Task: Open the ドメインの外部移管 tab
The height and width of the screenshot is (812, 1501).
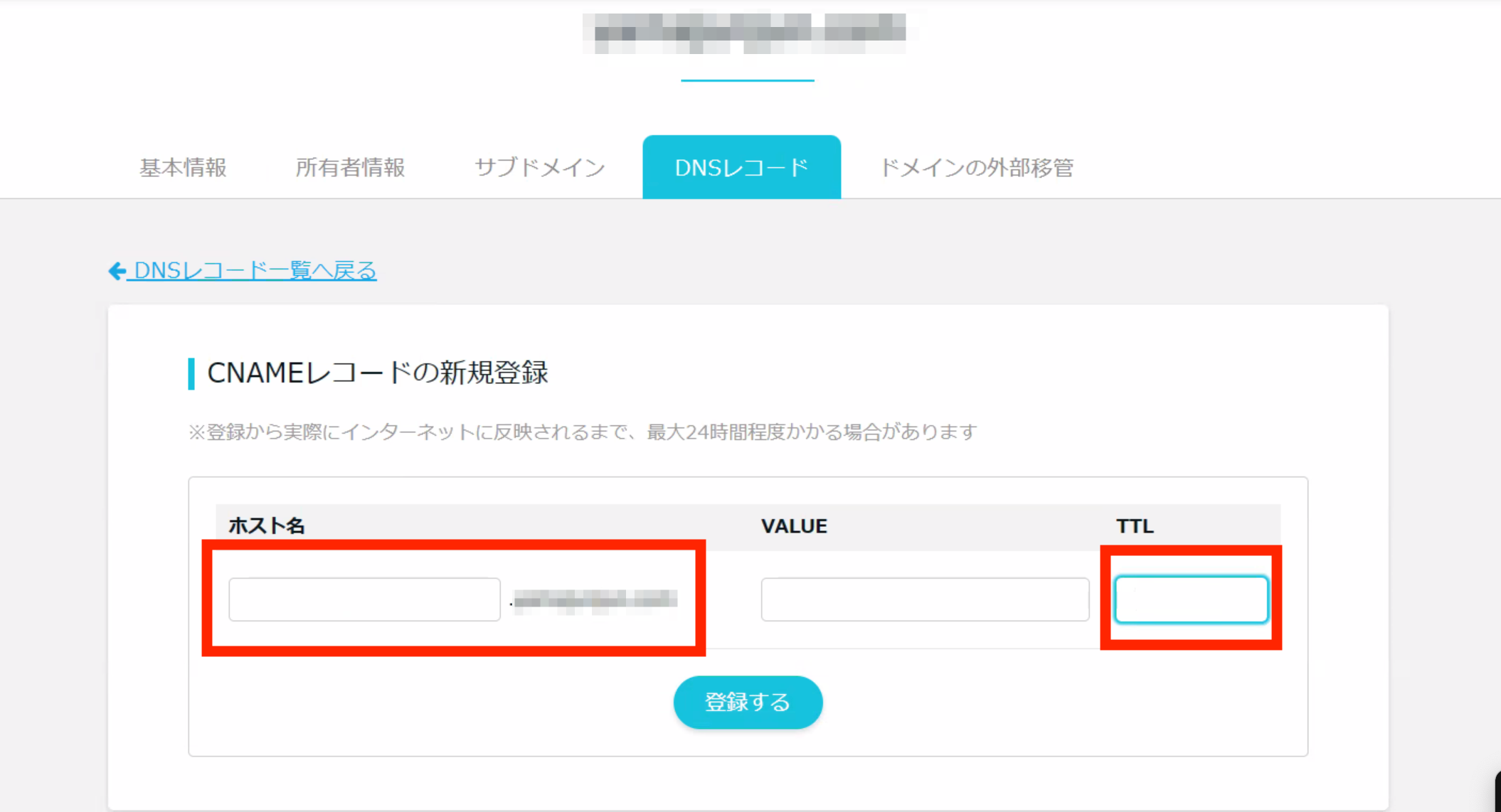Action: coord(977,167)
